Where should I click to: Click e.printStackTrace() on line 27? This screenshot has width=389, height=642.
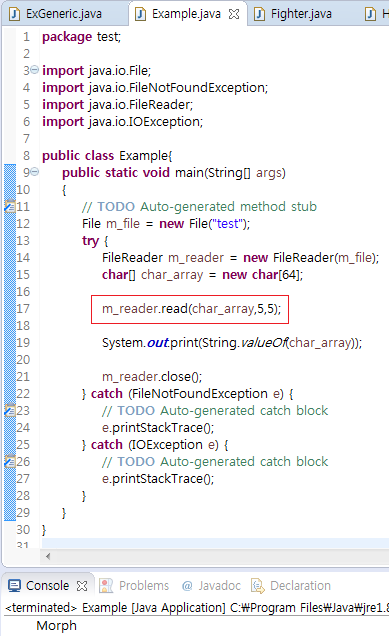point(158,479)
